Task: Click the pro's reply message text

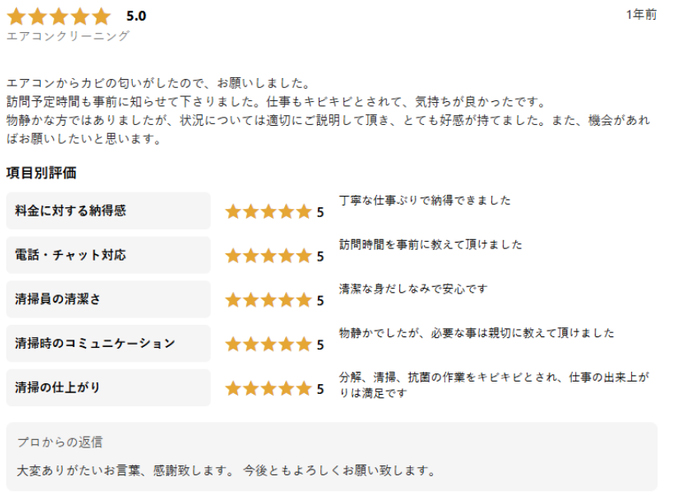Action: (x=227, y=470)
